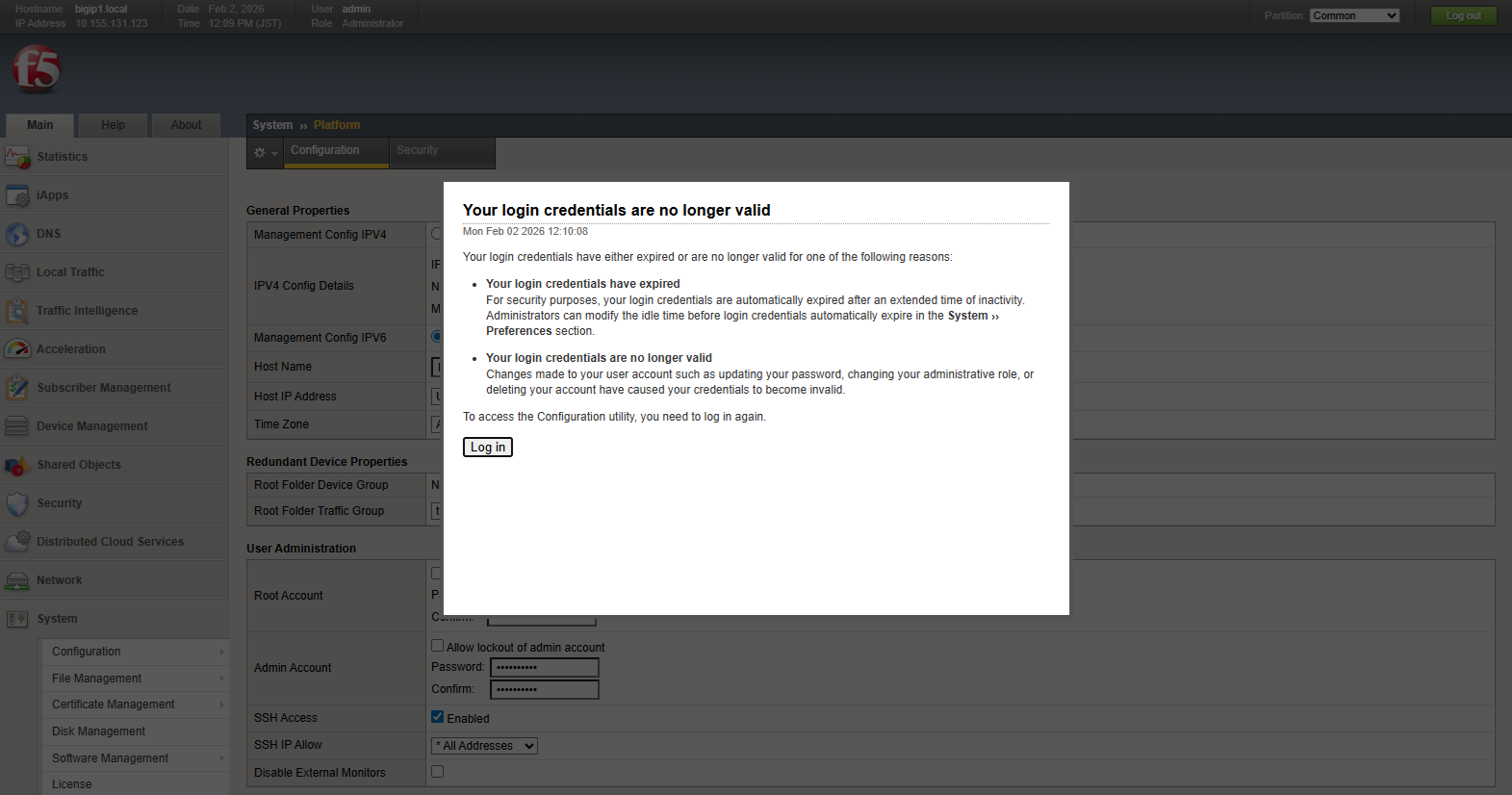Switch to the Main tab
The width and height of the screenshot is (1512, 795).
pyautogui.click(x=40, y=125)
